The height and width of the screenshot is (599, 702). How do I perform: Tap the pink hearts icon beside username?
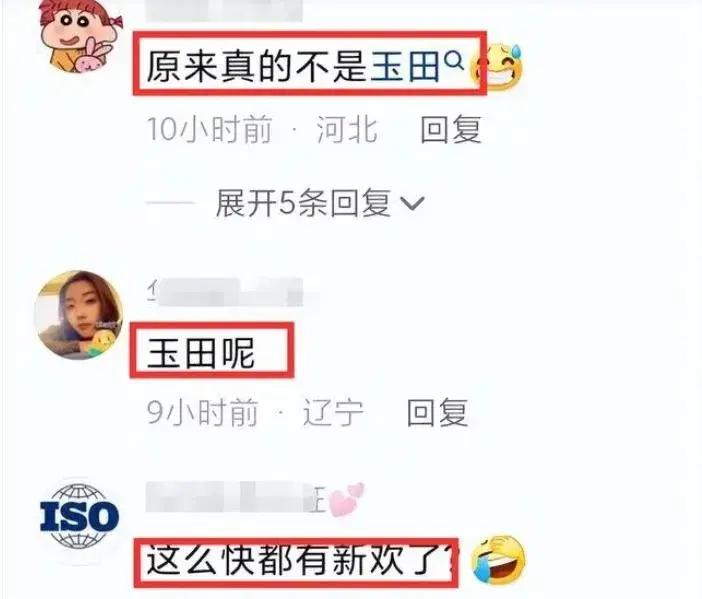(346, 499)
